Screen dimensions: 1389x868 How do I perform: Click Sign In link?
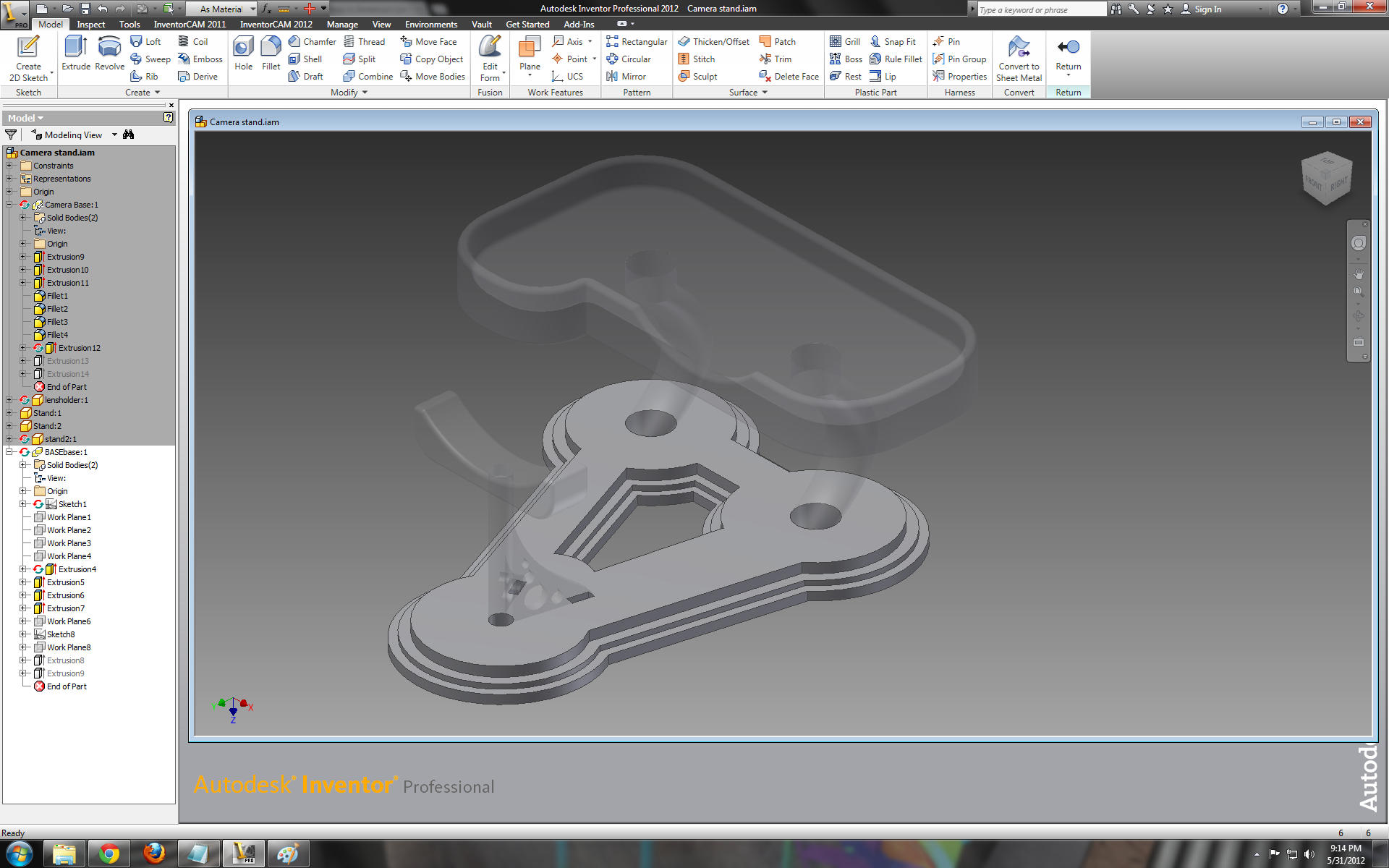[1207, 9]
